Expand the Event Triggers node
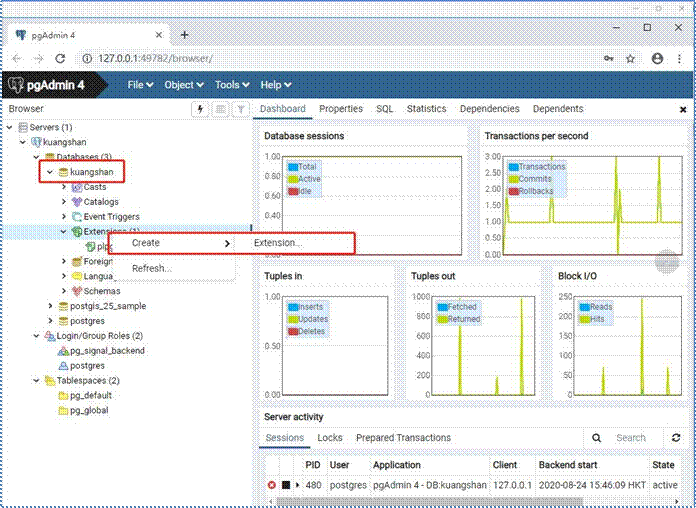 pyautogui.click(x=64, y=217)
